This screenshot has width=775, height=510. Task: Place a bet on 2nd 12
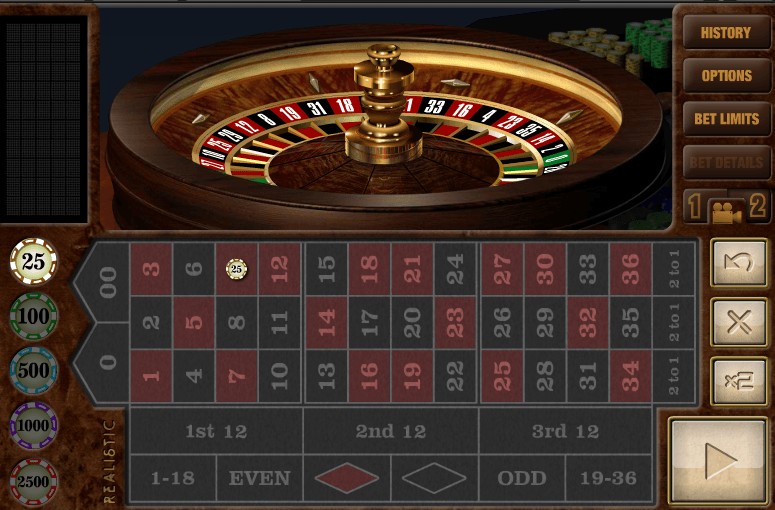[390, 431]
